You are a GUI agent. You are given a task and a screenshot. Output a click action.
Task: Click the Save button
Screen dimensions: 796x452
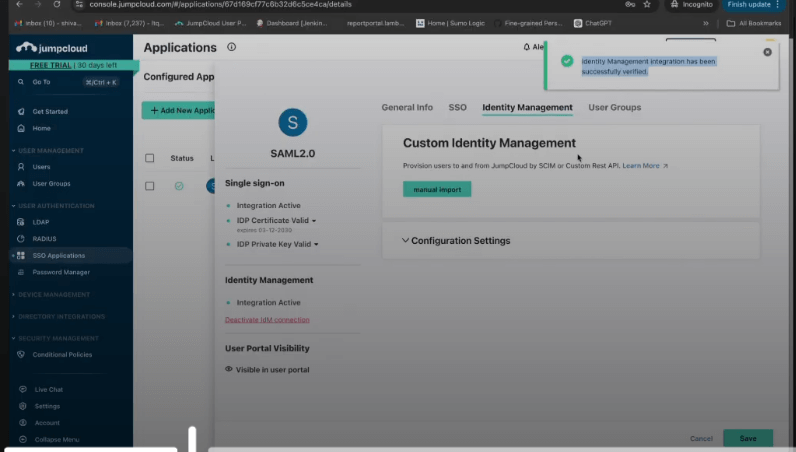(x=748, y=438)
